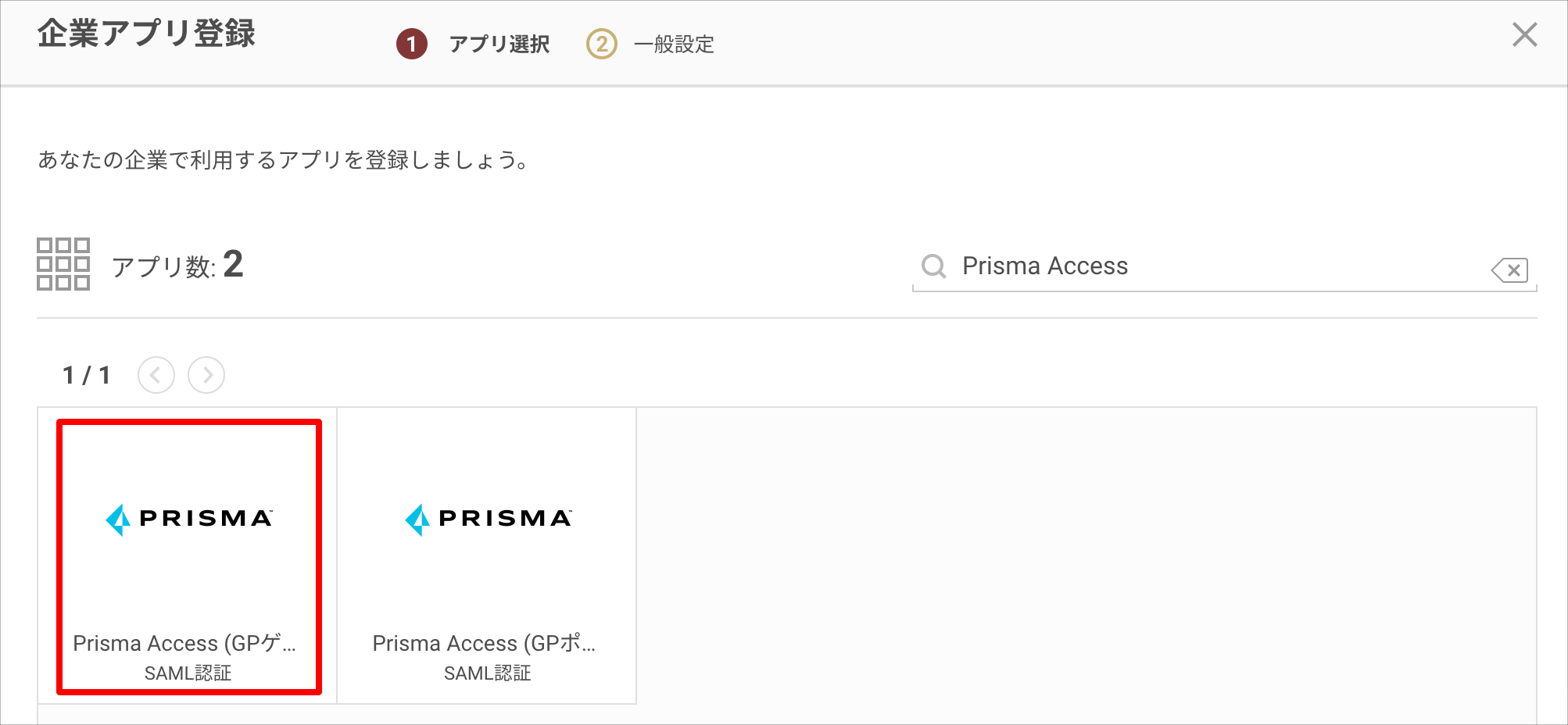This screenshot has width=1568, height=725.
Task: Click the アプリ数 count label
Action: [177, 266]
